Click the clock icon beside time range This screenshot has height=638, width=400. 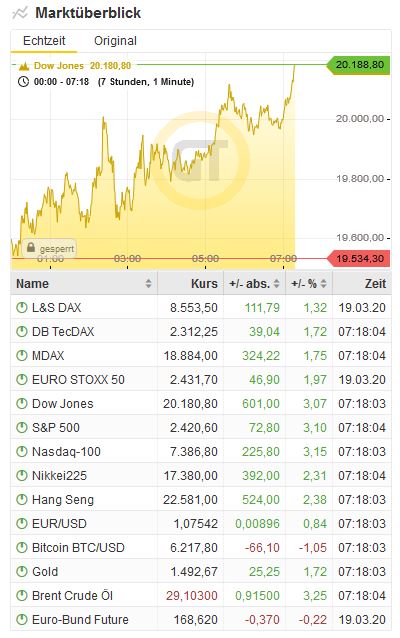24,81
